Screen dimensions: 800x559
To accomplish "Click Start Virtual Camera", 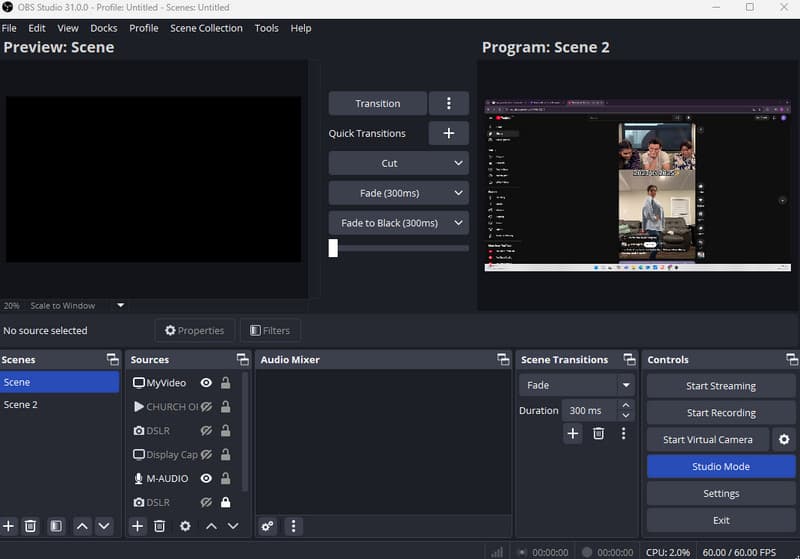I will [708, 440].
